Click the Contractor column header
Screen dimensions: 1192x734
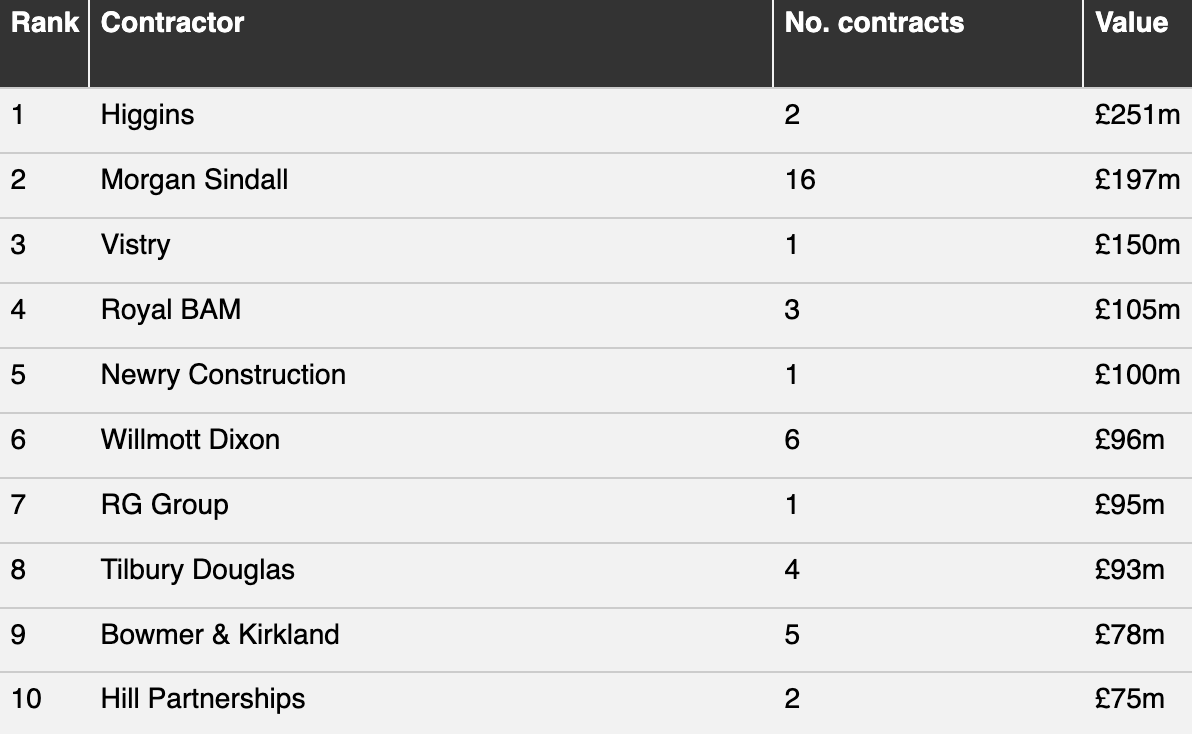[173, 23]
